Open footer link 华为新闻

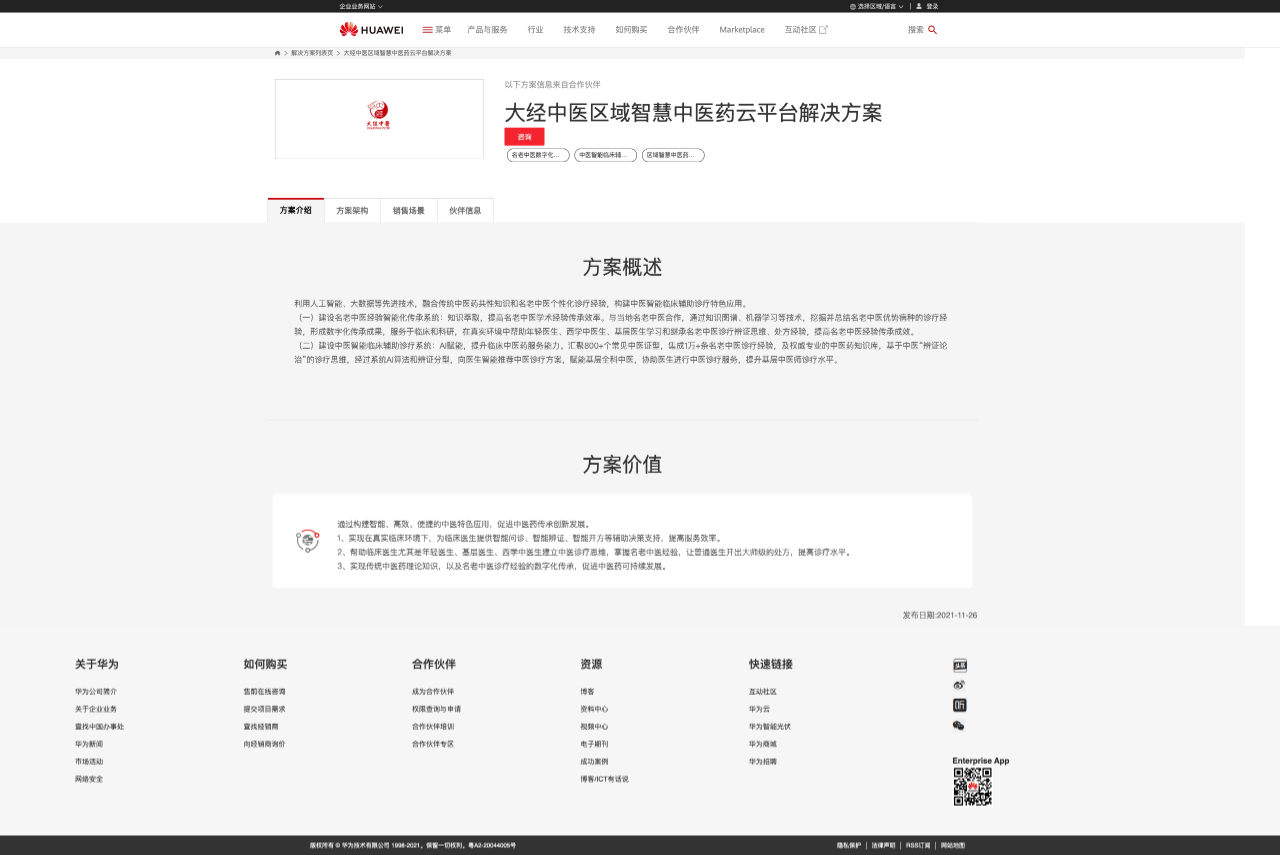[89, 744]
